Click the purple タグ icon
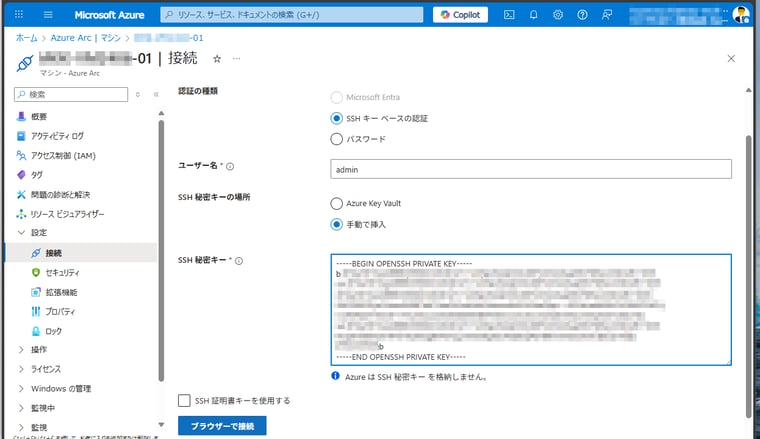This screenshot has height=439, width=760. point(21,175)
